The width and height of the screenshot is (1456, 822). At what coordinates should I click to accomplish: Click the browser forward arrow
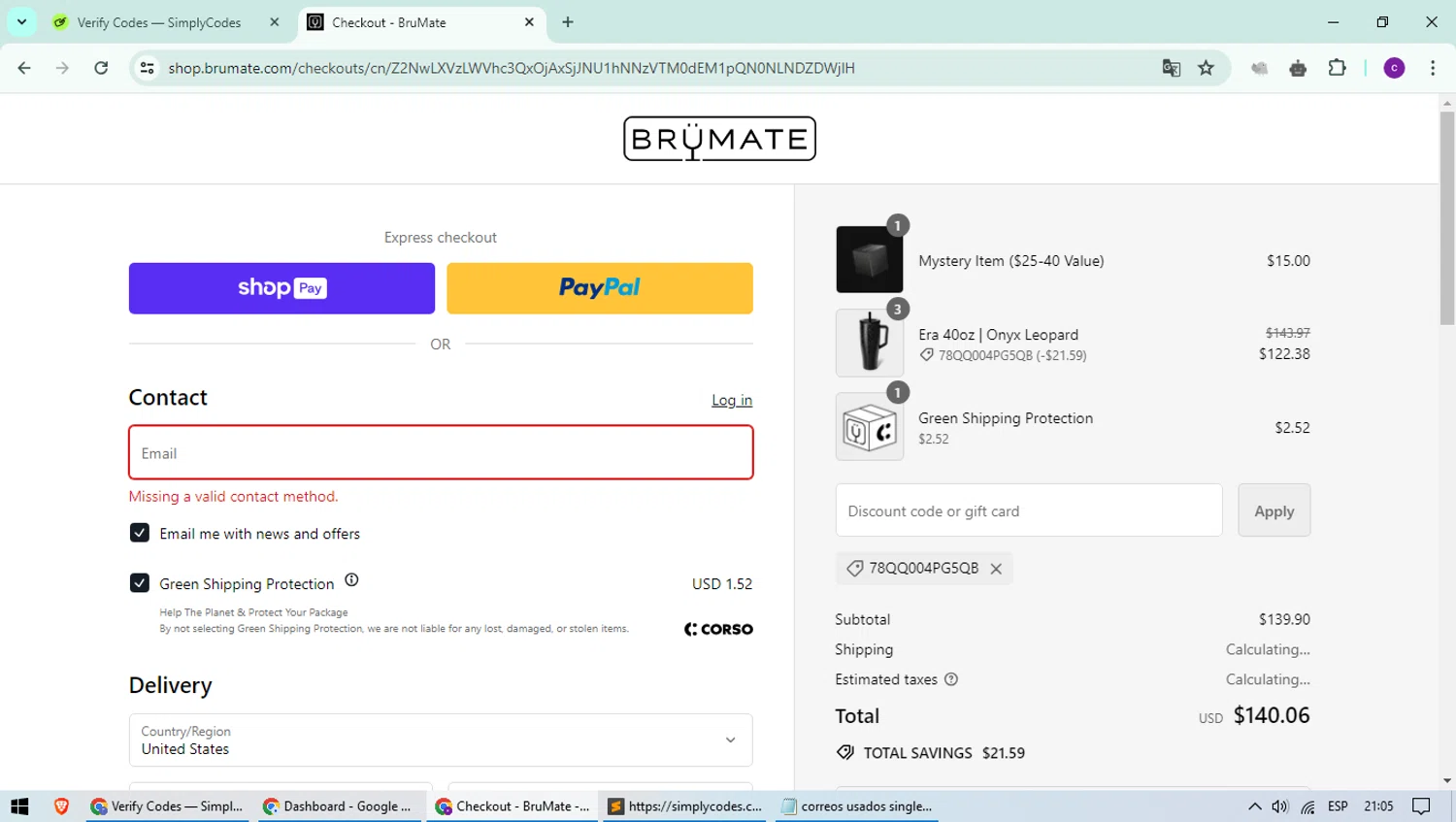coord(62,68)
